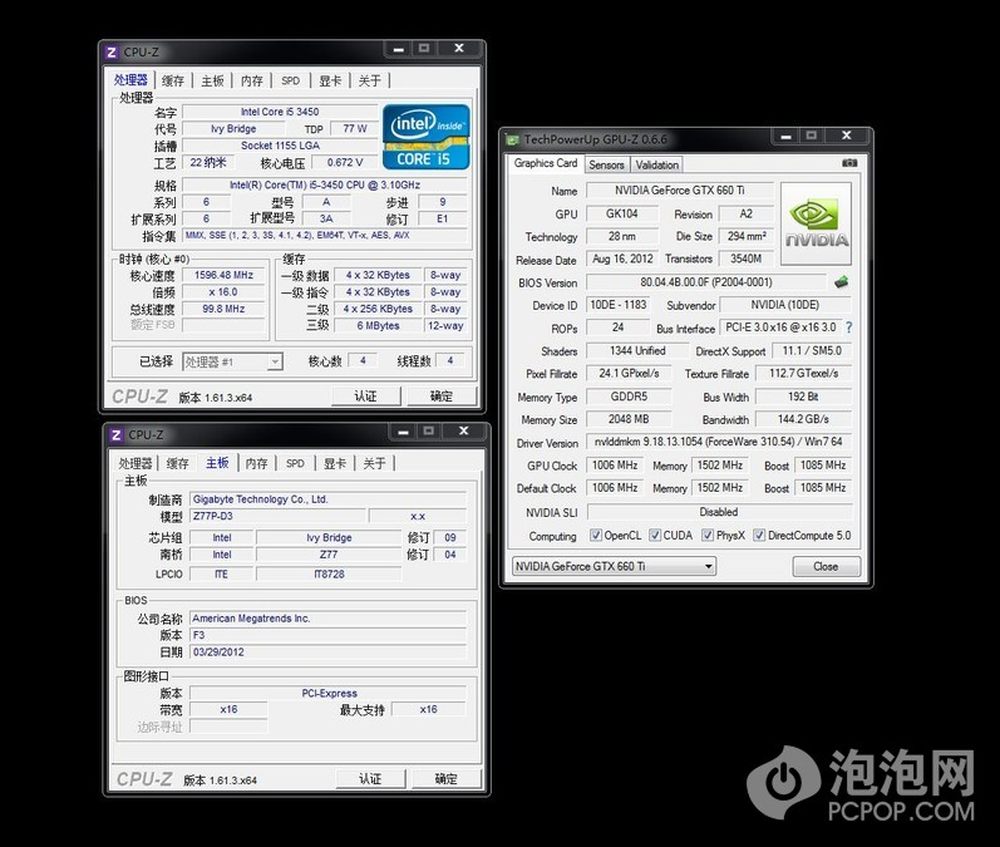The height and width of the screenshot is (847, 1000).
Task: Click the Close button in GPU-Z
Action: [826, 566]
